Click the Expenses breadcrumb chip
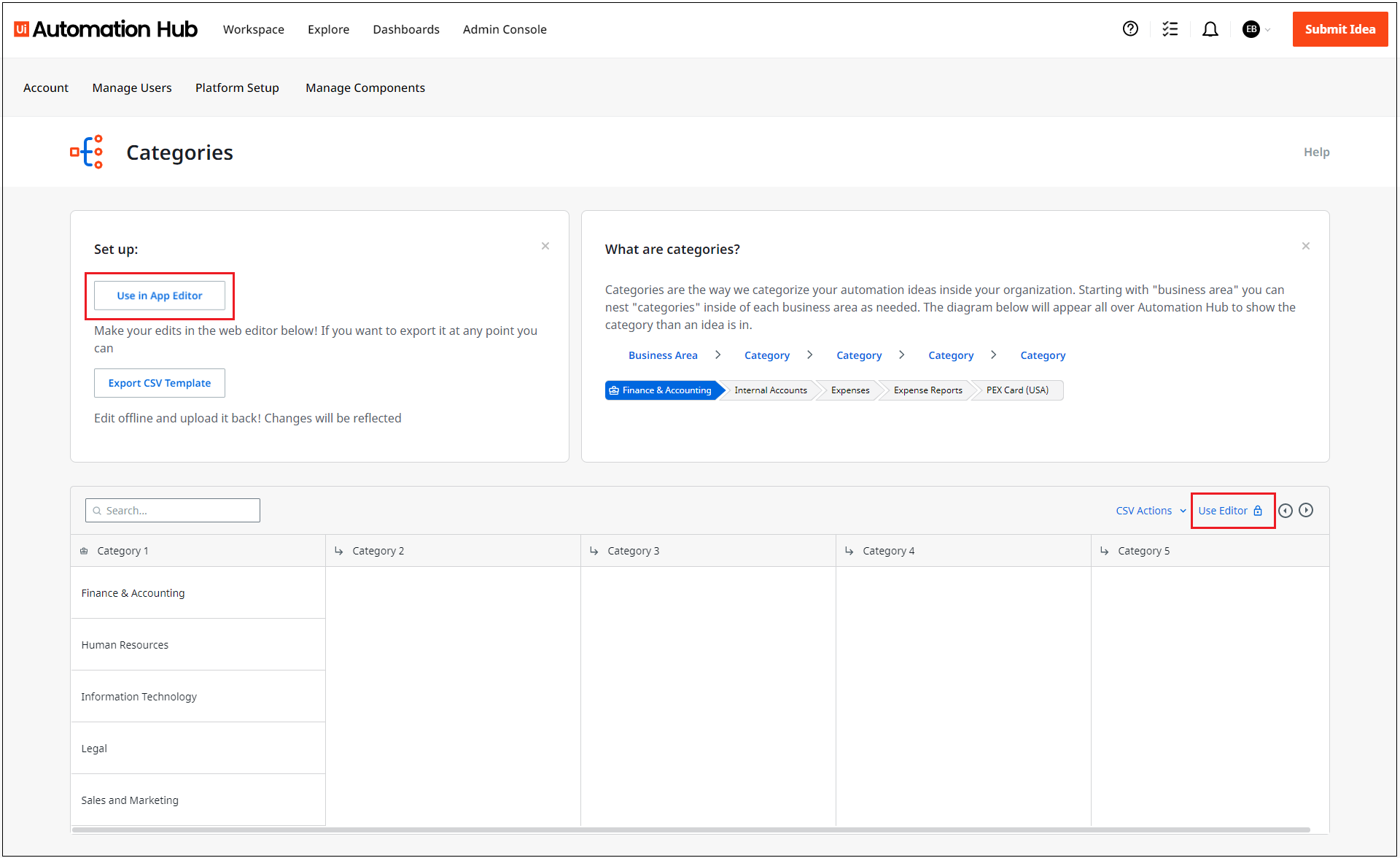1400x858 pixels. (850, 390)
